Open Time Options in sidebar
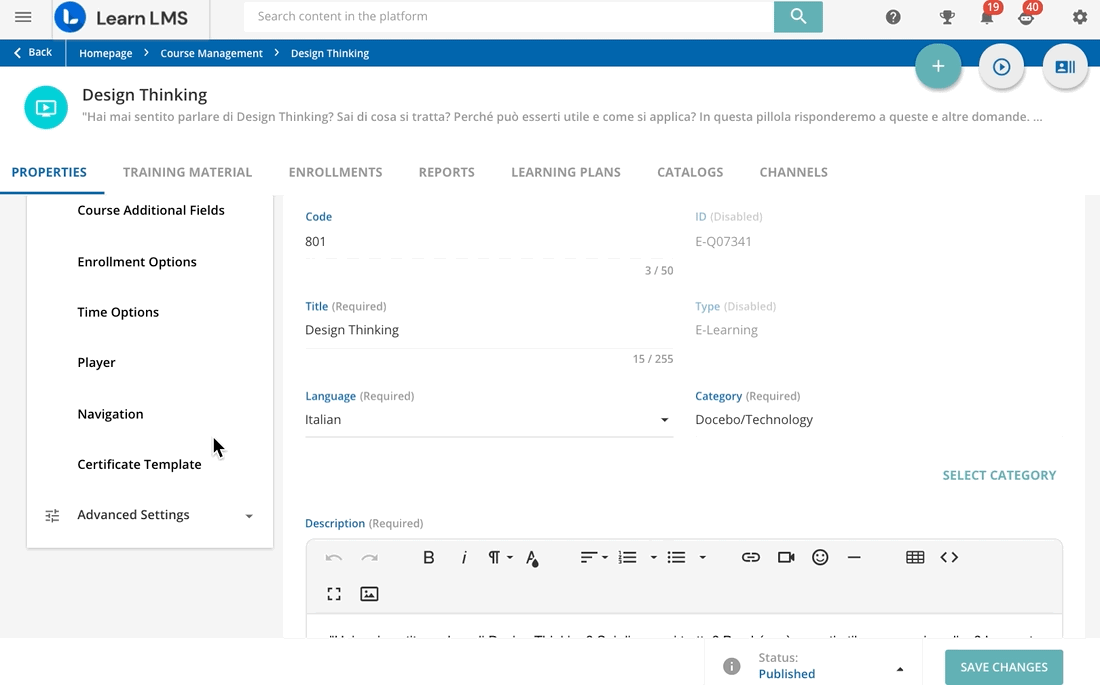 pyautogui.click(x=118, y=312)
